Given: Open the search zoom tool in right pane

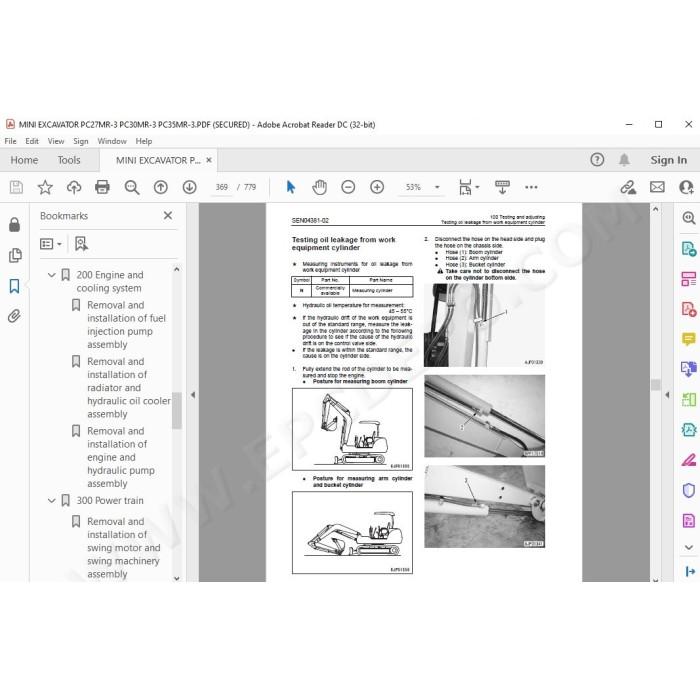Looking at the screenshot, I should [x=688, y=218].
